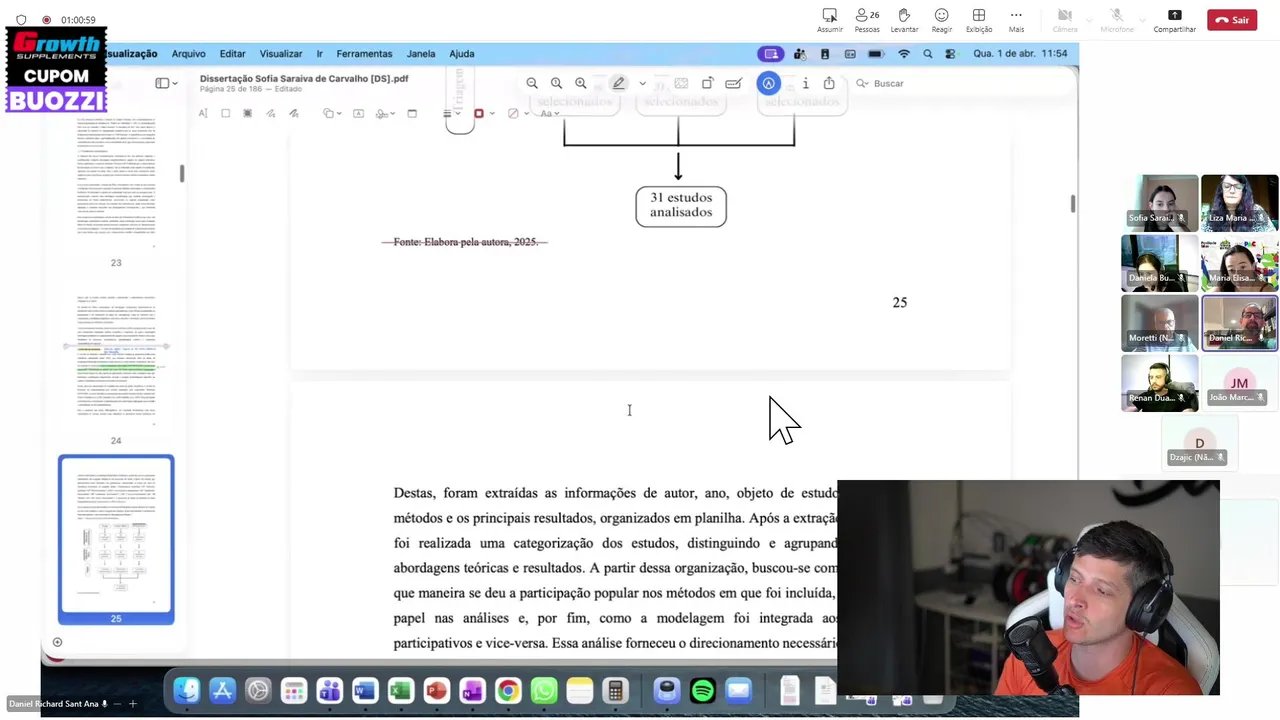Click the note tool in markup toolbar
Image resolution: width=1280 pixels, height=720 pixels.
point(412,113)
